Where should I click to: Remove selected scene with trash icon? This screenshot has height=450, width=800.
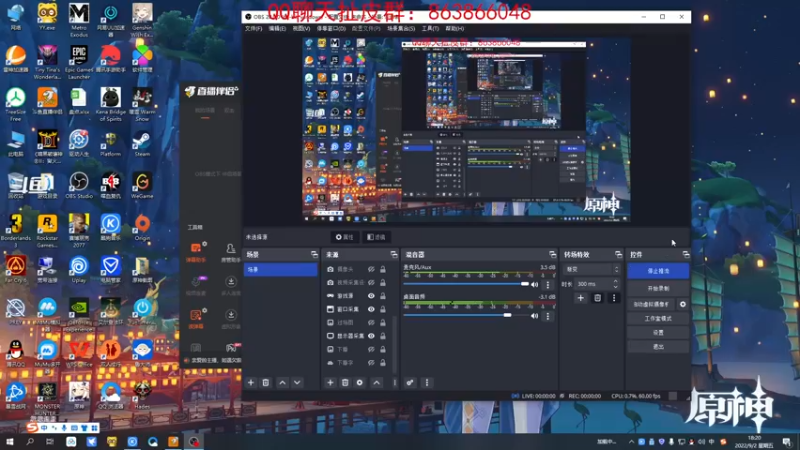tap(265, 383)
